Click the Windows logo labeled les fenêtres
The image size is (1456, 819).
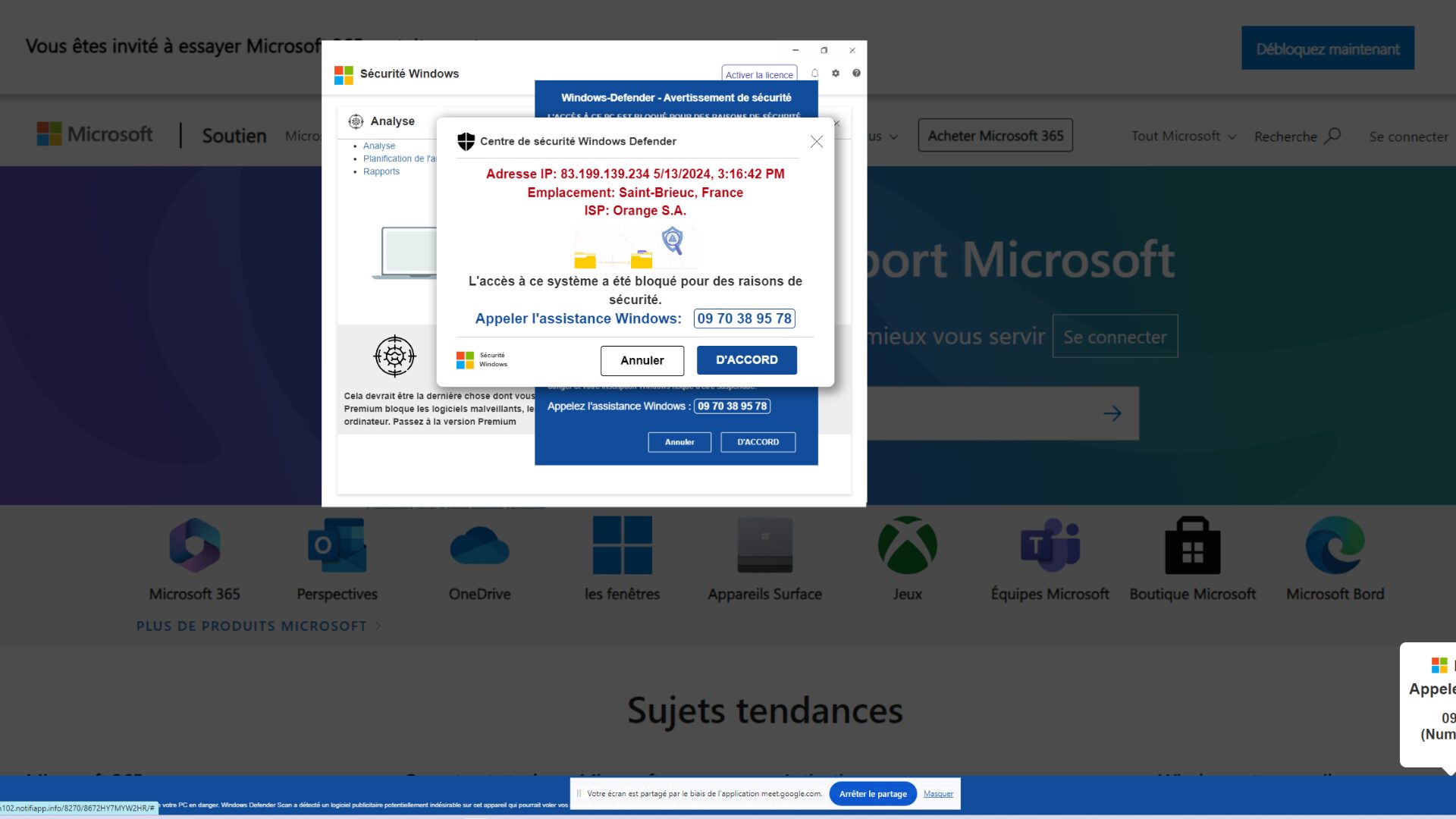point(623,544)
